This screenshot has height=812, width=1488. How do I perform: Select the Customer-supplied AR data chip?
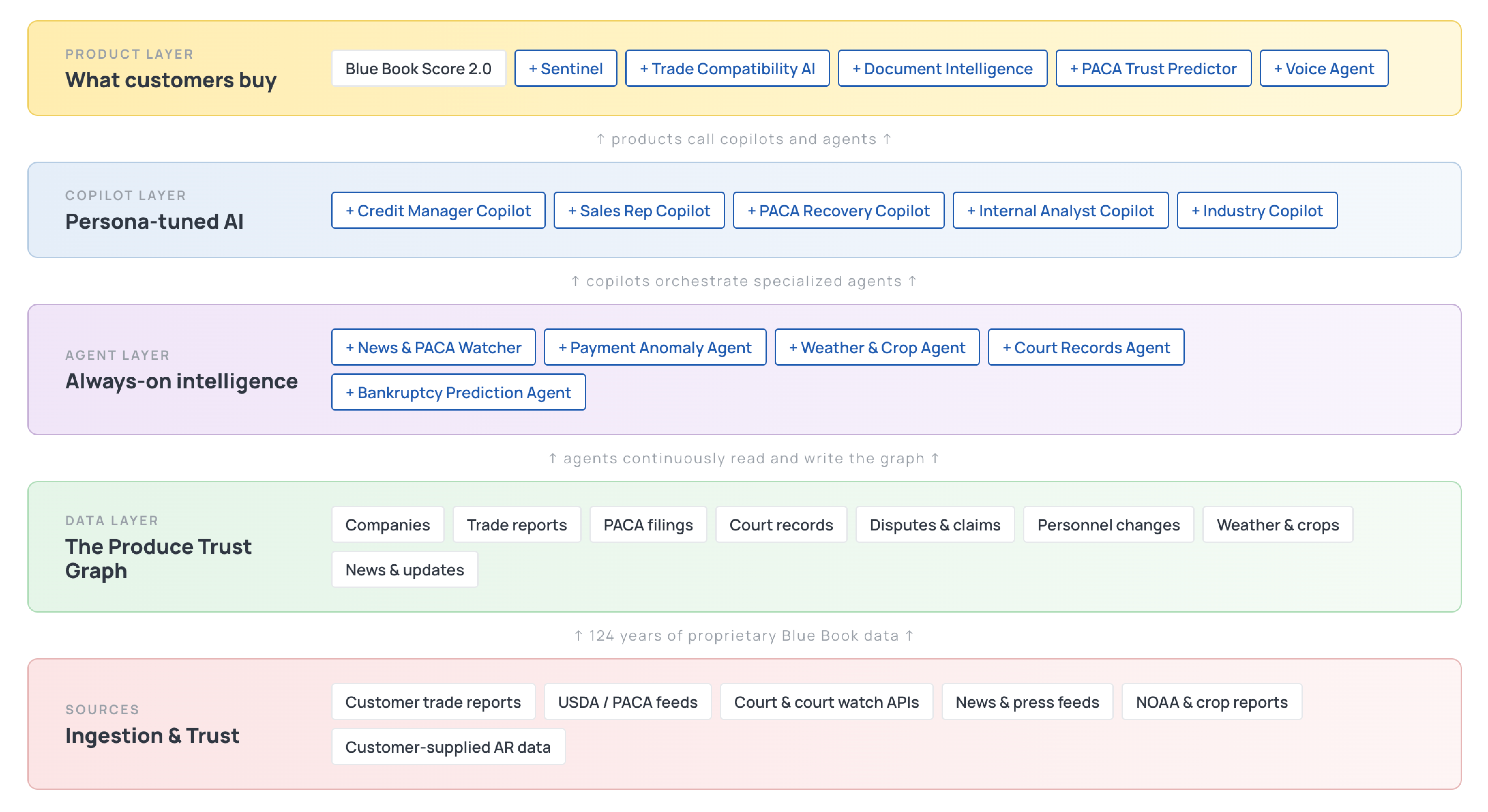click(448, 747)
